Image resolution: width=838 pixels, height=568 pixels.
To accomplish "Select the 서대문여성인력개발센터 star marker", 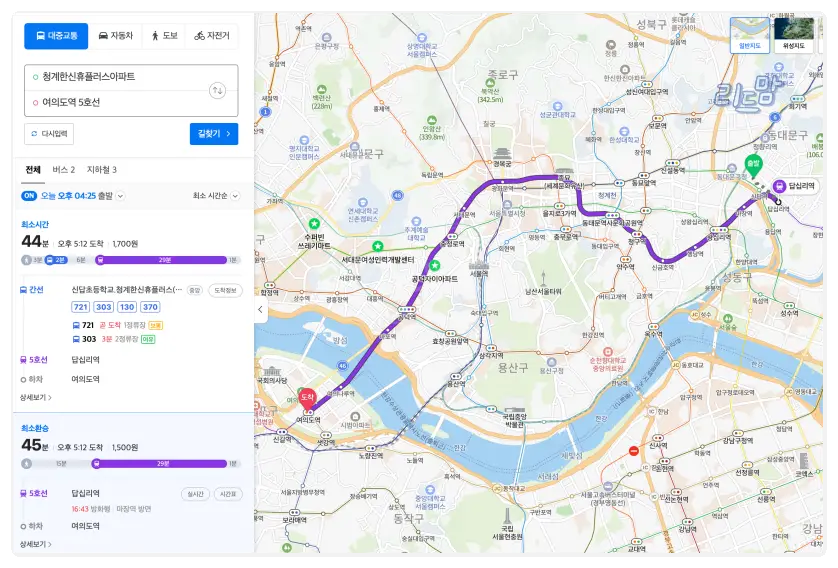I will [378, 246].
